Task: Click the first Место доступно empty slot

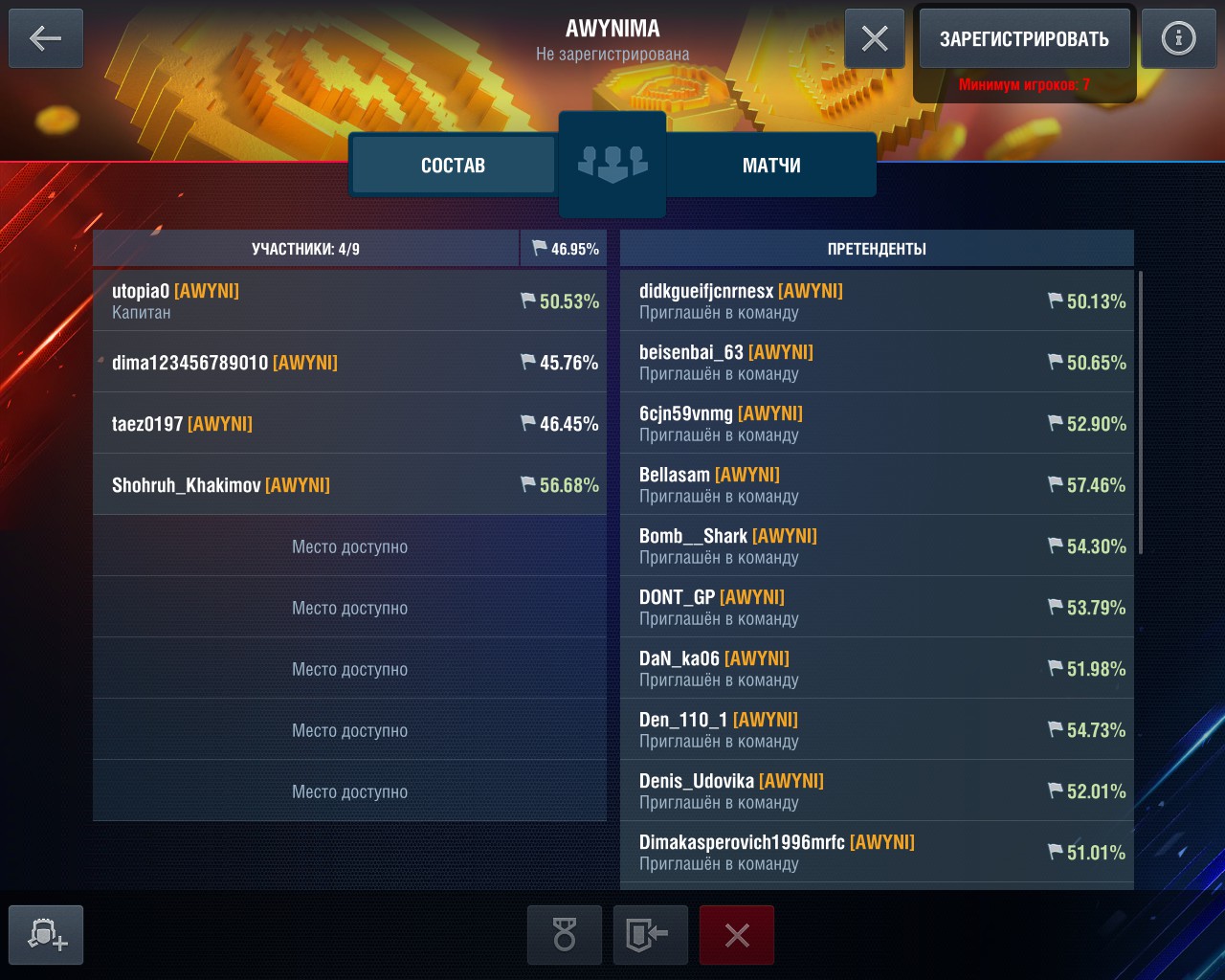Action: (x=349, y=546)
